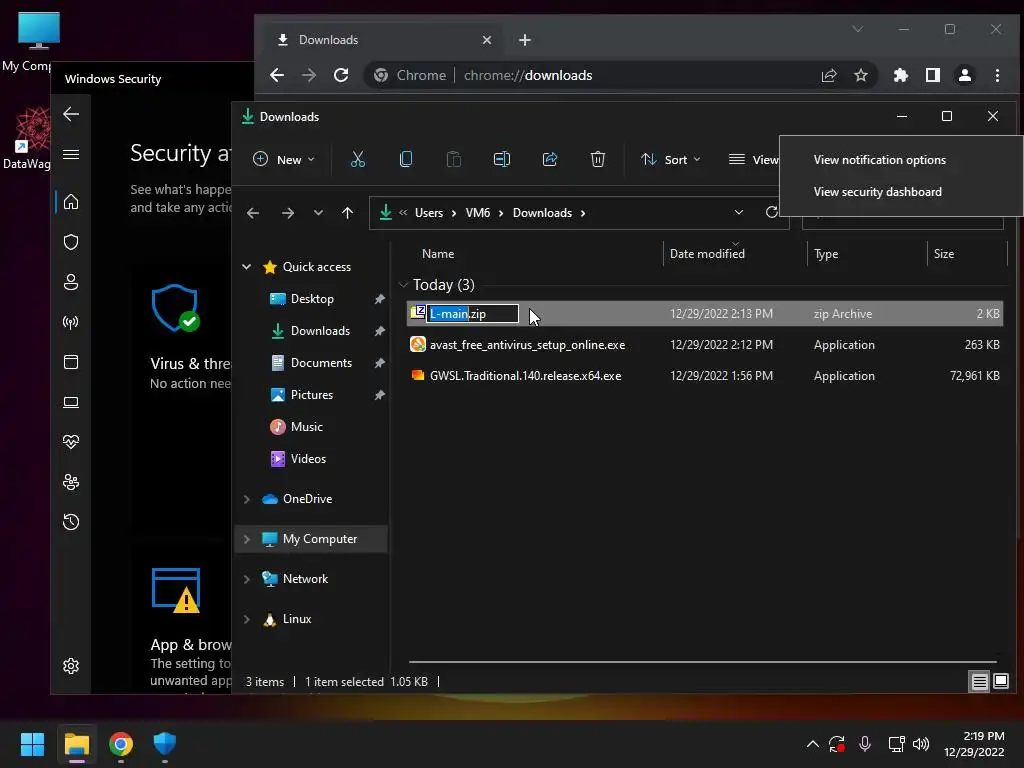Select View security dashboard menu entry
Viewport: 1024px width, 768px height.
click(877, 192)
